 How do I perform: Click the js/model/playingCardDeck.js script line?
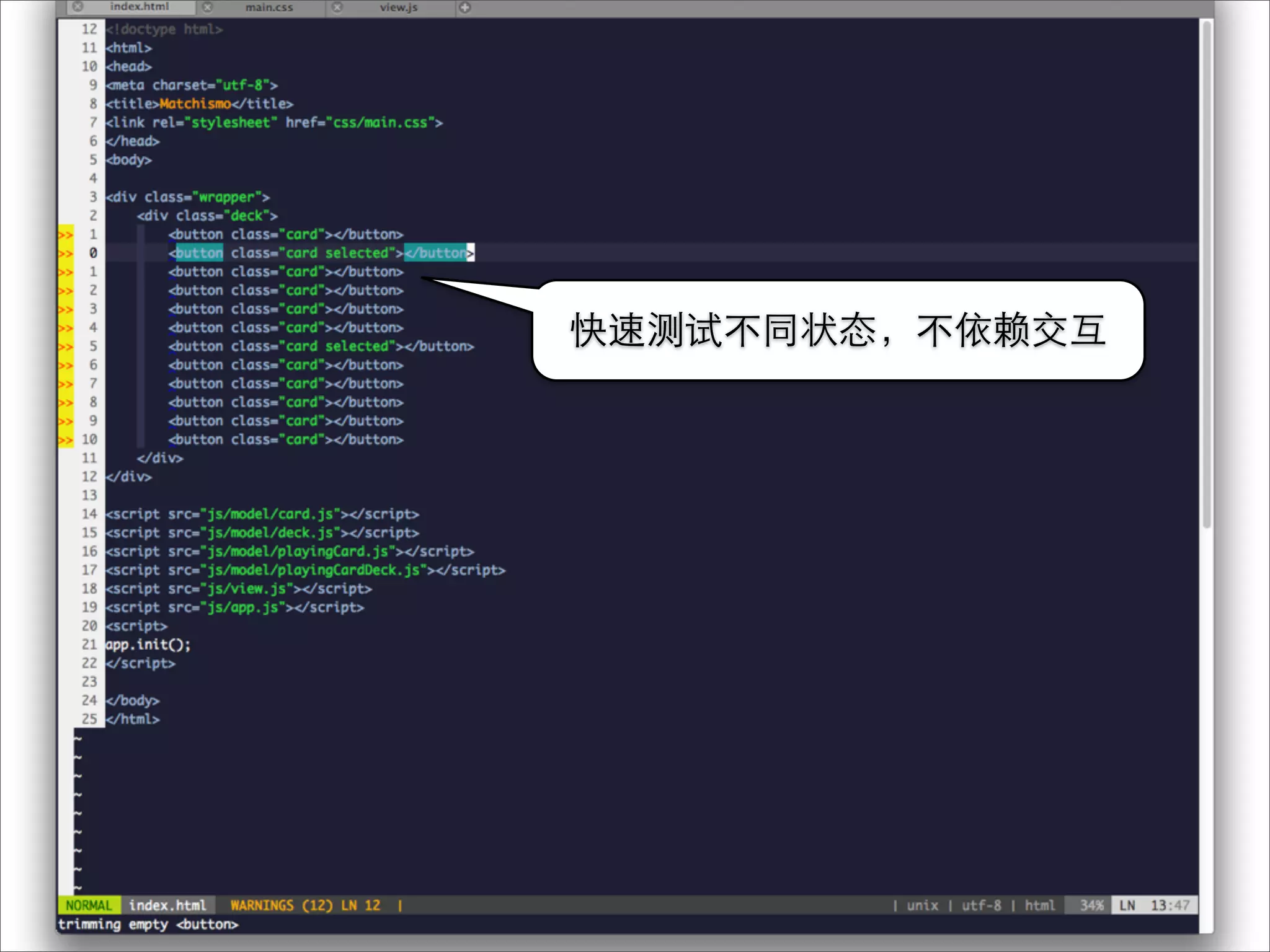pyautogui.click(x=306, y=570)
